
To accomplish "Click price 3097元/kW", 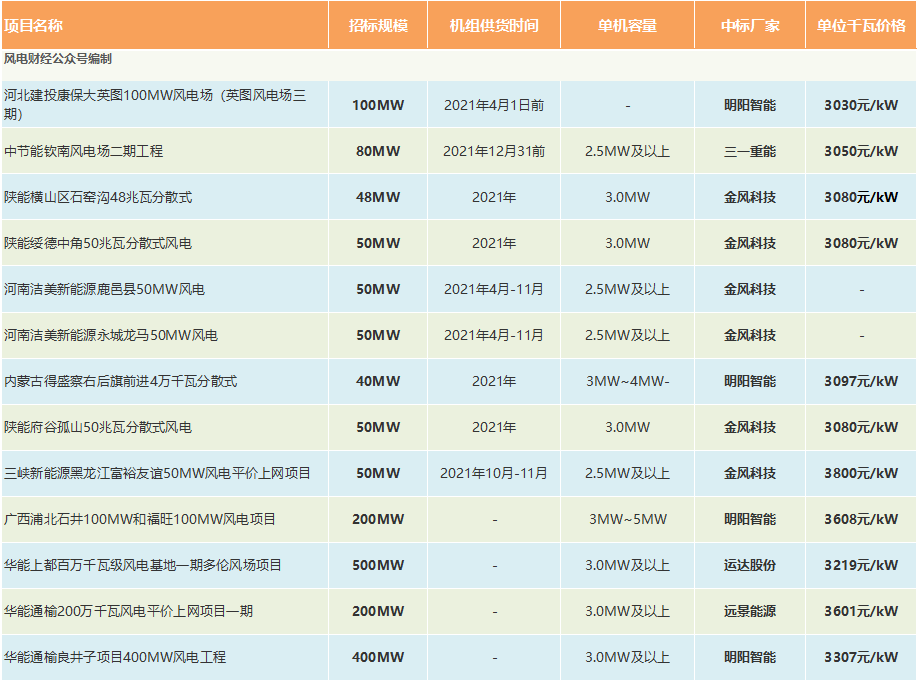I will coord(861,381).
